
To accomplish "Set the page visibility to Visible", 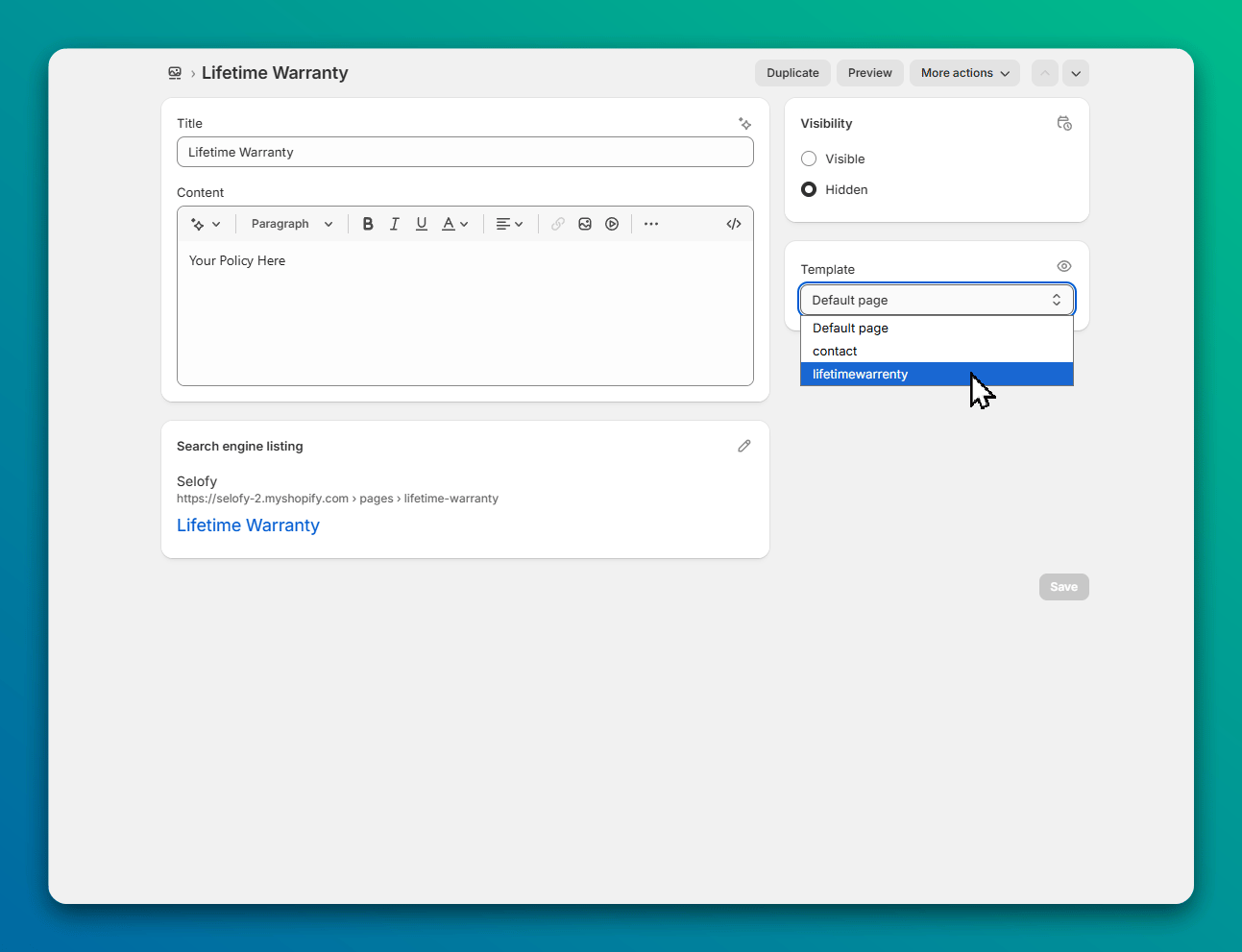I will (x=809, y=159).
